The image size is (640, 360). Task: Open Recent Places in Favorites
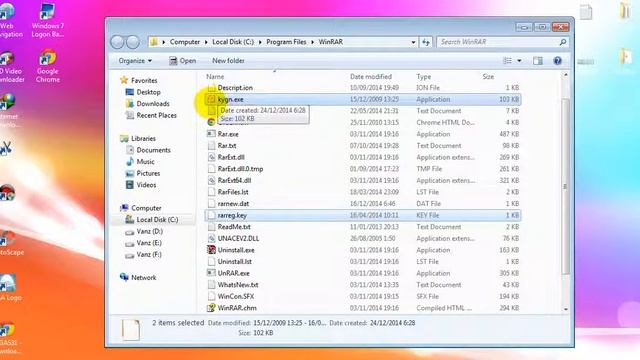[151, 116]
